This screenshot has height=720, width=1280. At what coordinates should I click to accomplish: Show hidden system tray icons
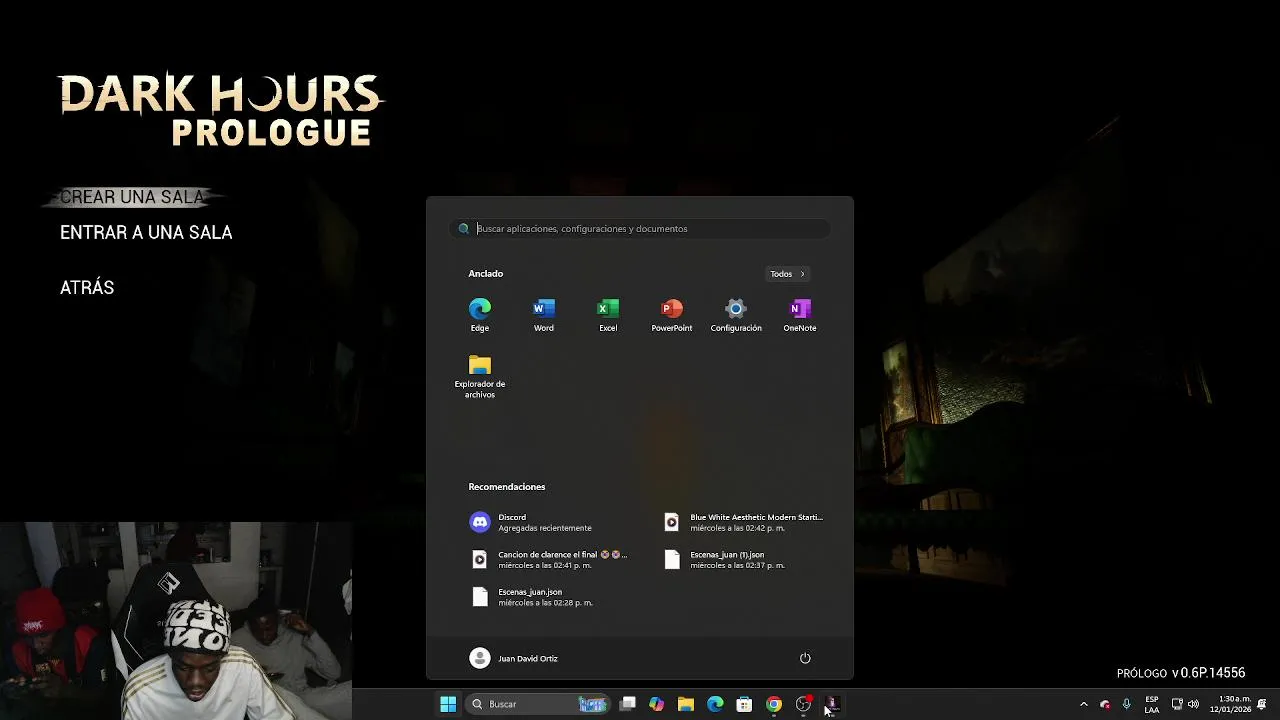pyautogui.click(x=1083, y=704)
